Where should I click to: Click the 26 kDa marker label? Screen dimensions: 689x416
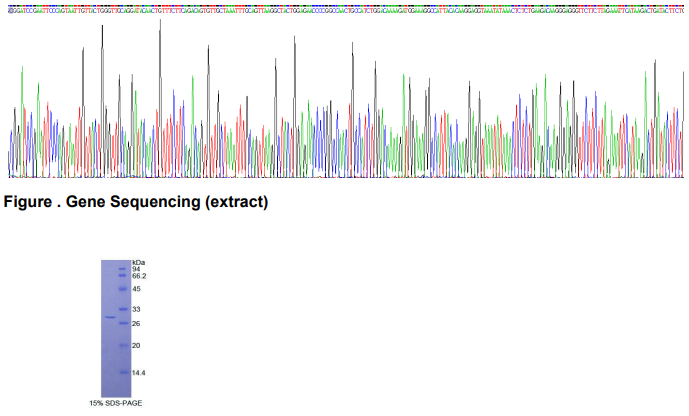point(136,323)
